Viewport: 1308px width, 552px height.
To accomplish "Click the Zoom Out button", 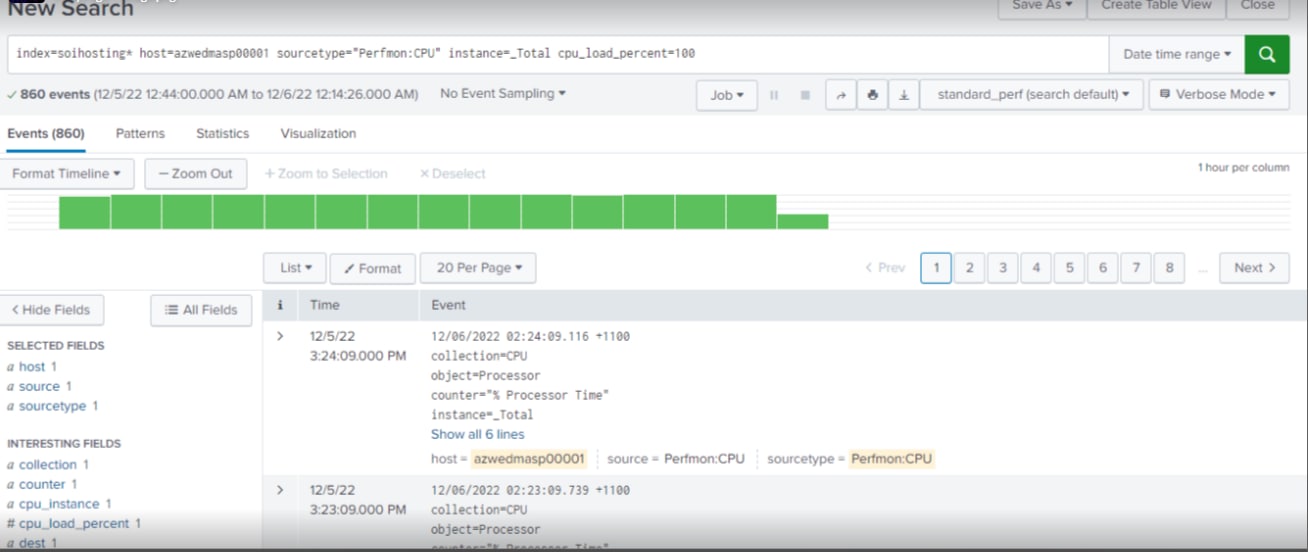I will tap(195, 174).
